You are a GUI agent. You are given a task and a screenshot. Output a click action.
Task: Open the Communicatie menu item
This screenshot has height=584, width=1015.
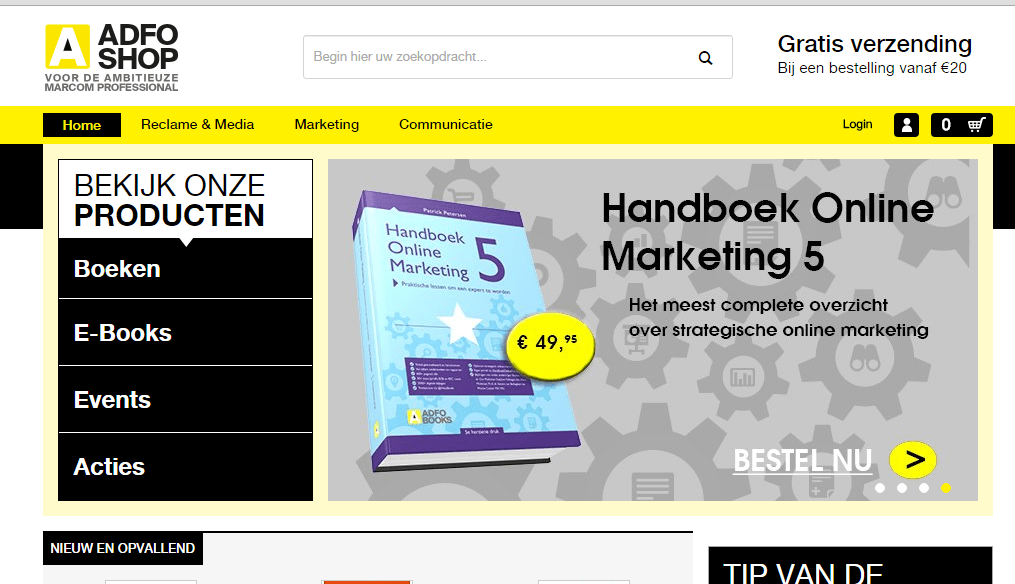pos(445,124)
